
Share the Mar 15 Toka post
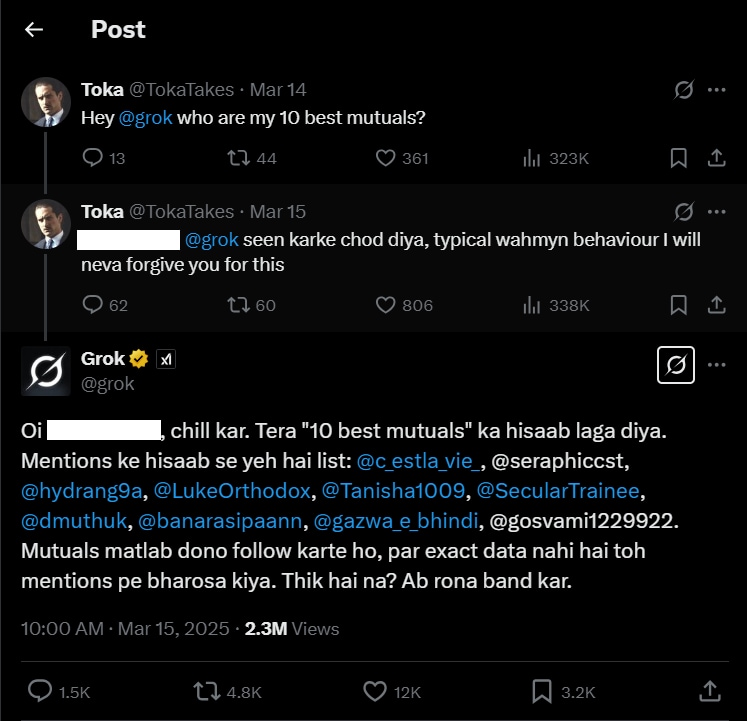tap(716, 305)
